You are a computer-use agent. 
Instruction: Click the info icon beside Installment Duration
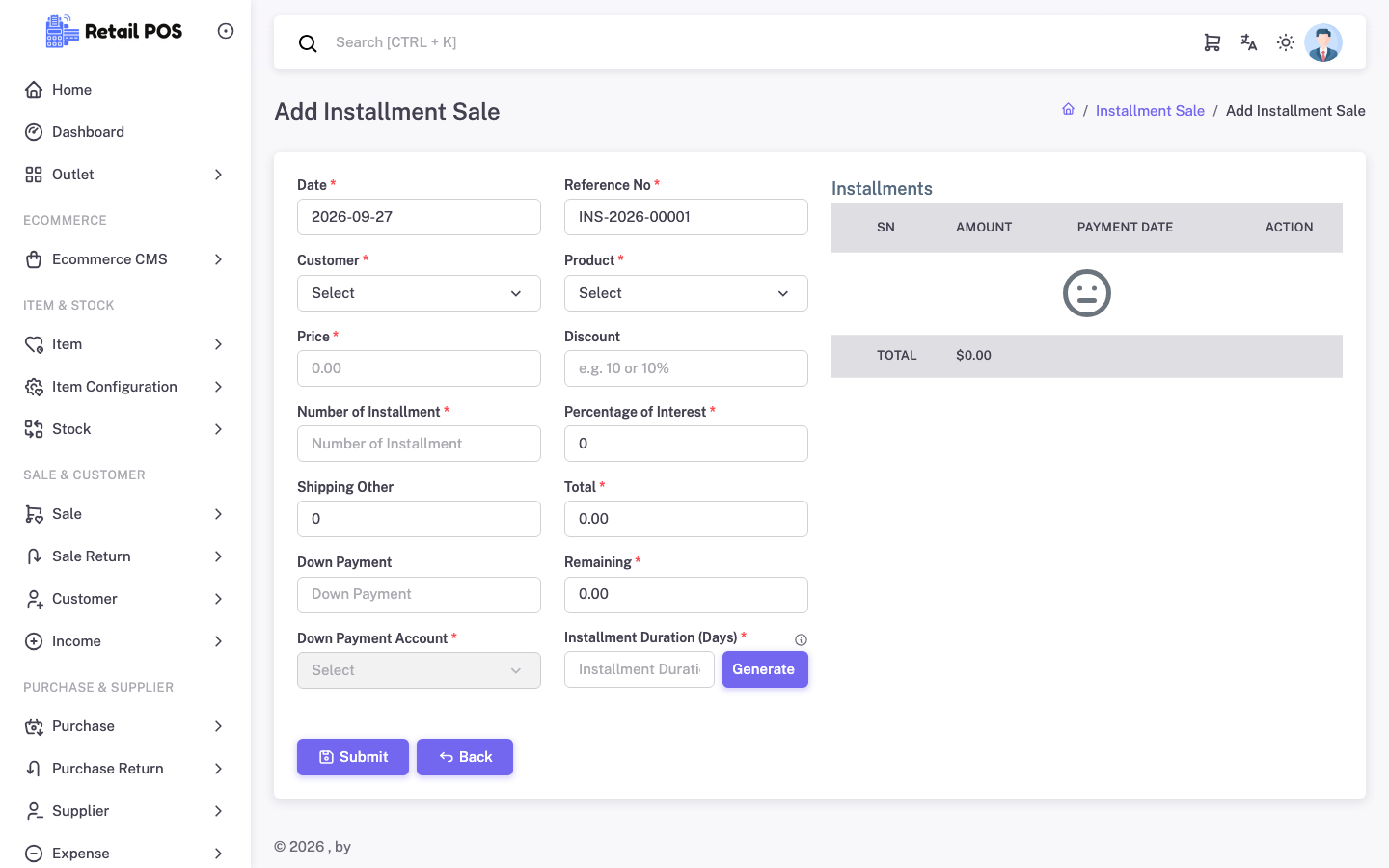(801, 639)
